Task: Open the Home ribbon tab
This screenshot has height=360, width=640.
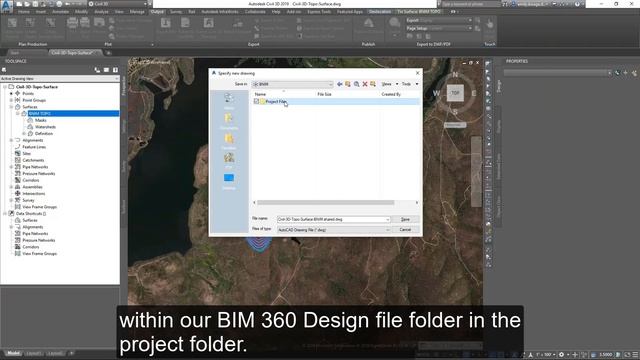Action: pos(24,12)
